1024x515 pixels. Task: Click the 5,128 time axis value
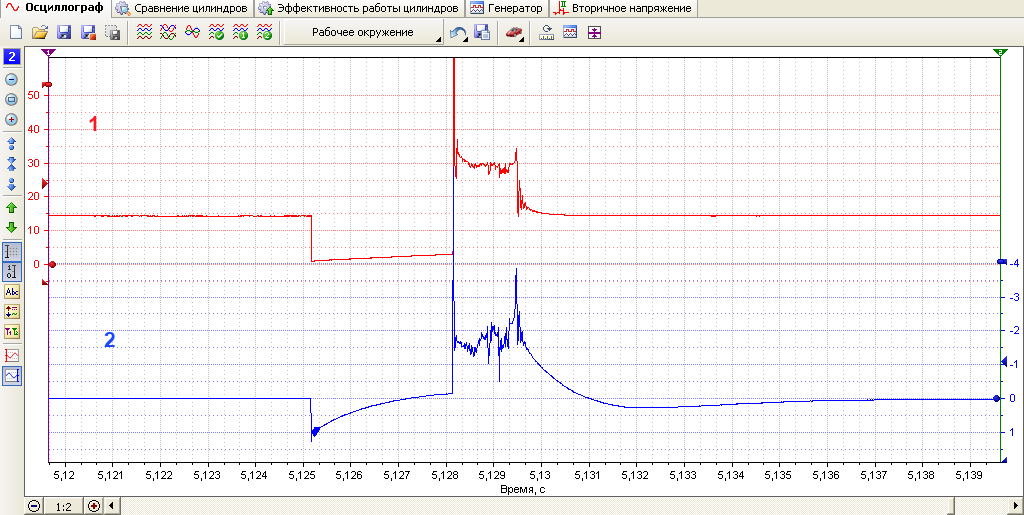pyautogui.click(x=444, y=476)
